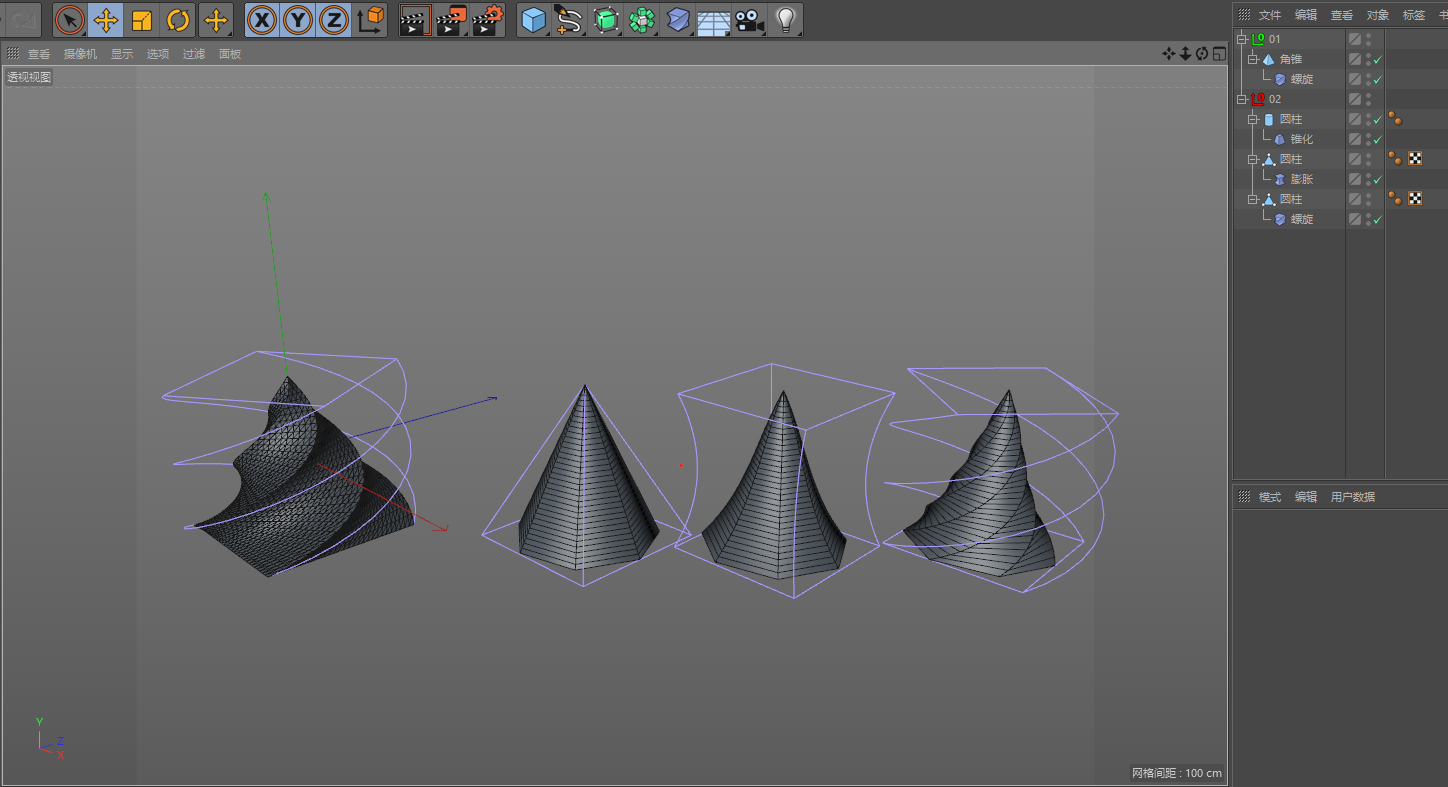
Task: Toggle viewport maximize layout icon
Action: 1218,54
